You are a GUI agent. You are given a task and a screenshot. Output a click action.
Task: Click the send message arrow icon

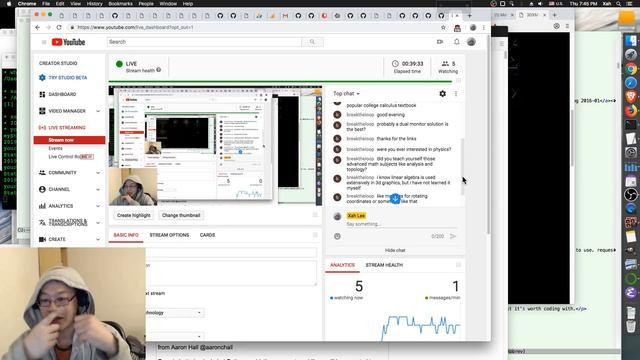pos(453,236)
